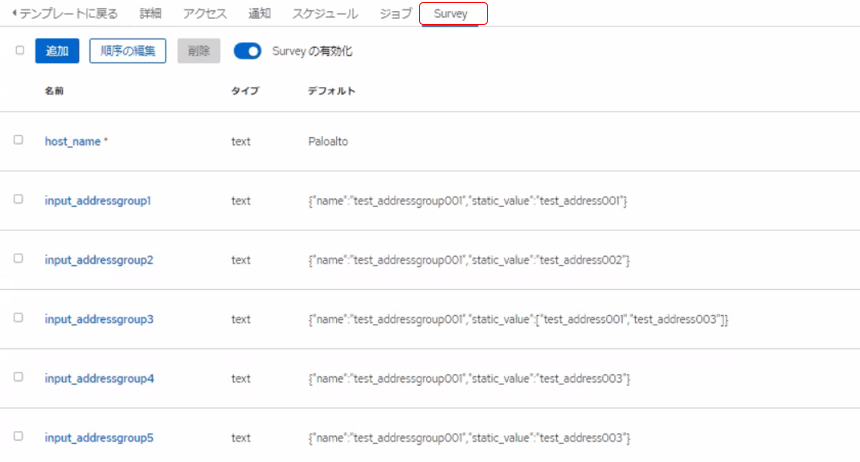Go back to the template list (テンプレートに戻る)

point(64,14)
